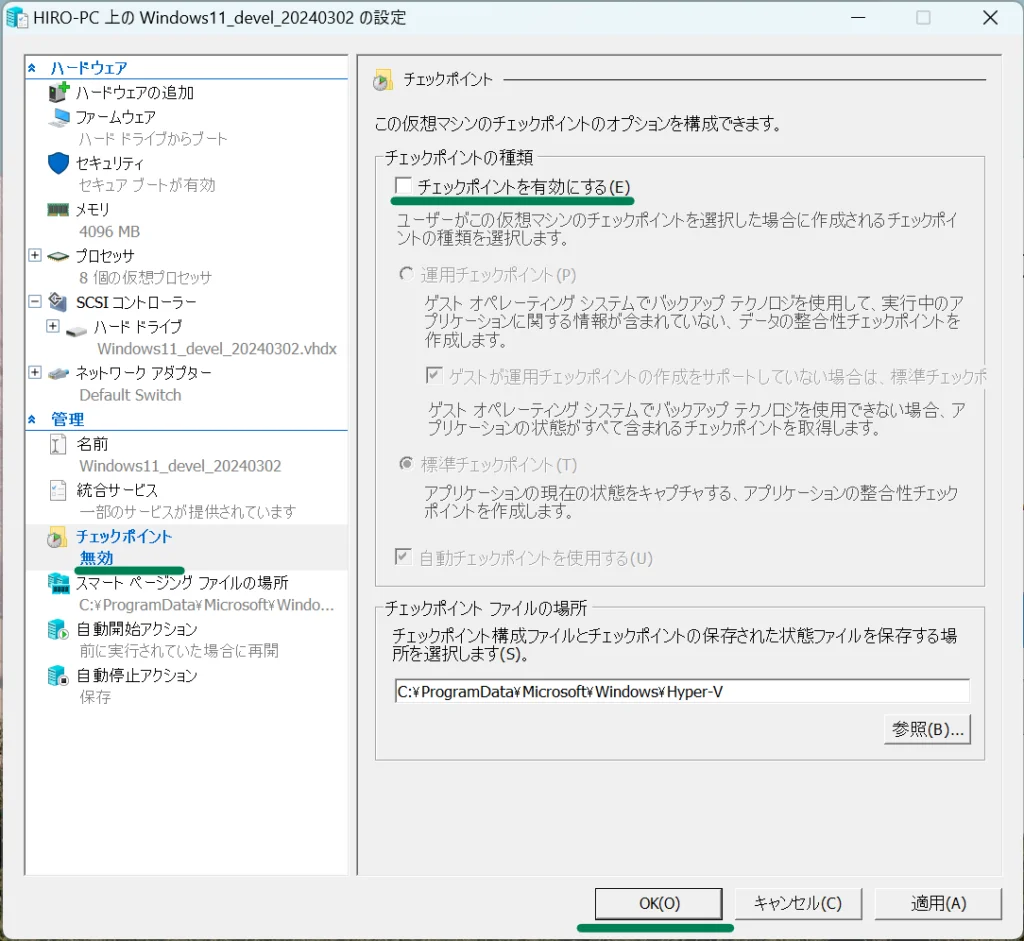This screenshot has height=941, width=1024.
Task: Click the Add Hardware (ハードウェアの追加) icon
Action: pos(59,93)
